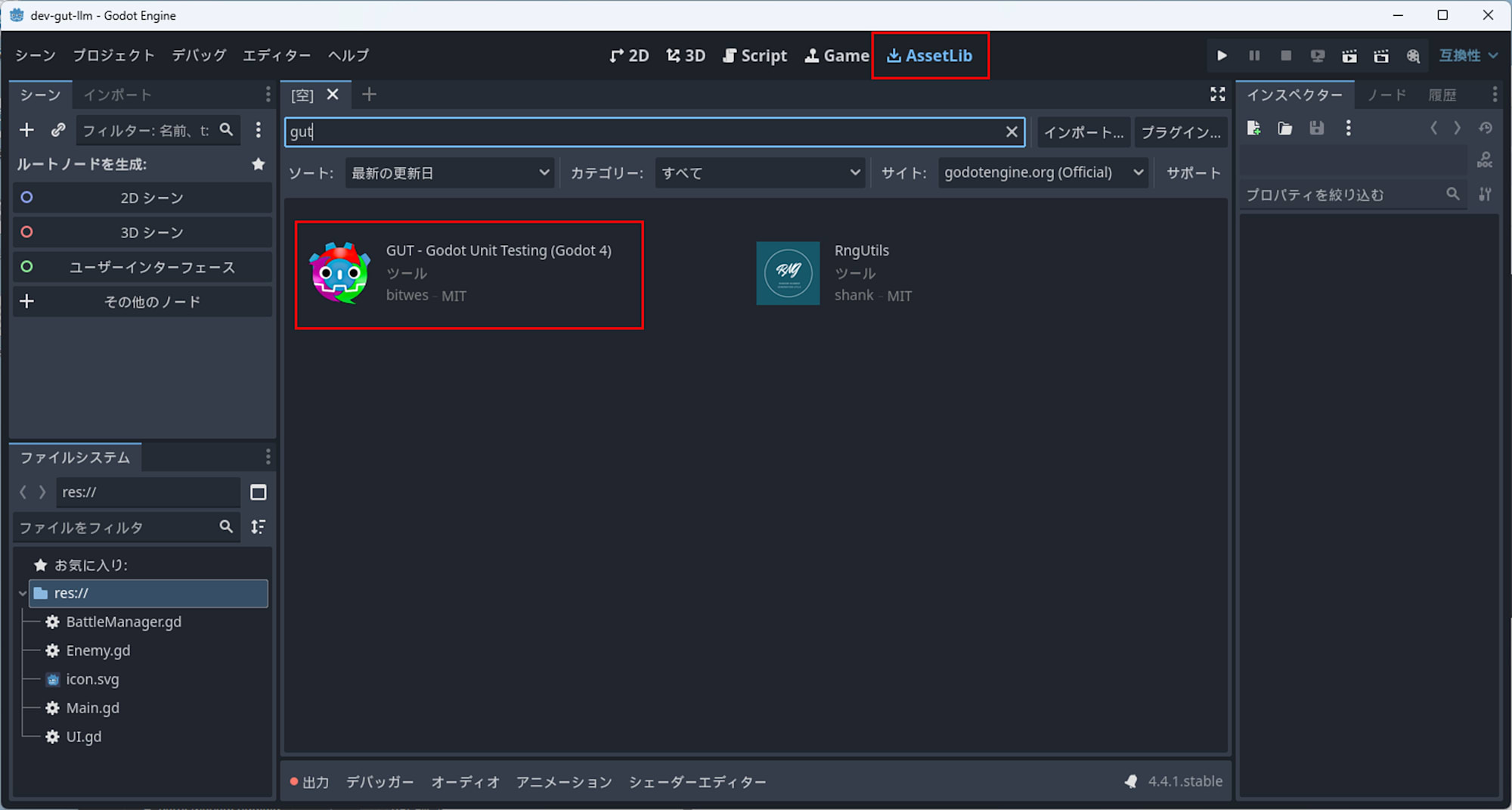The width and height of the screenshot is (1512, 810).
Task: Create new resource in Inspector
Action: [x=1253, y=128]
